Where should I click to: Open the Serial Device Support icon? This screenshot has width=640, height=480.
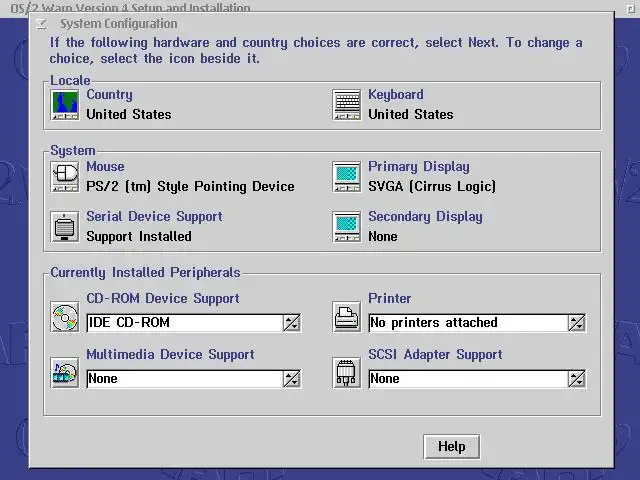pyautogui.click(x=65, y=227)
